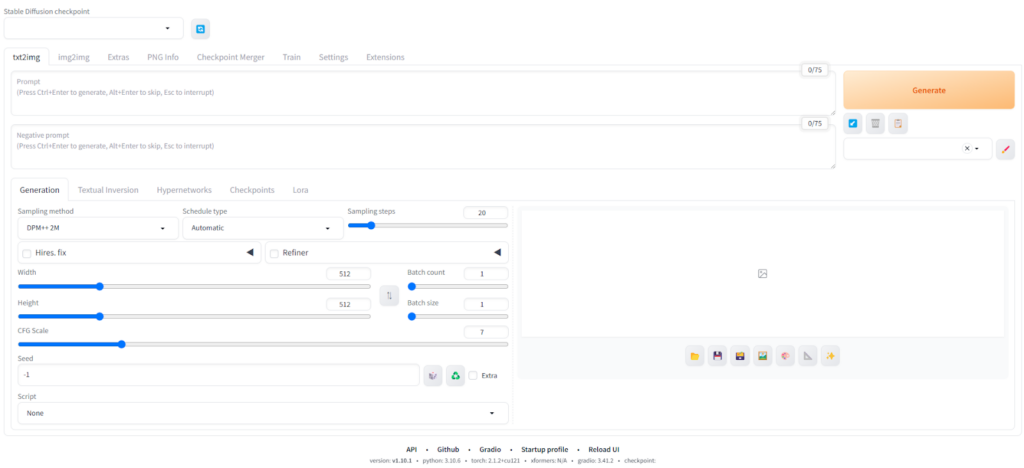The height and width of the screenshot is (468, 1024).
Task: Click the CFG Scale slider
Action: [263, 344]
